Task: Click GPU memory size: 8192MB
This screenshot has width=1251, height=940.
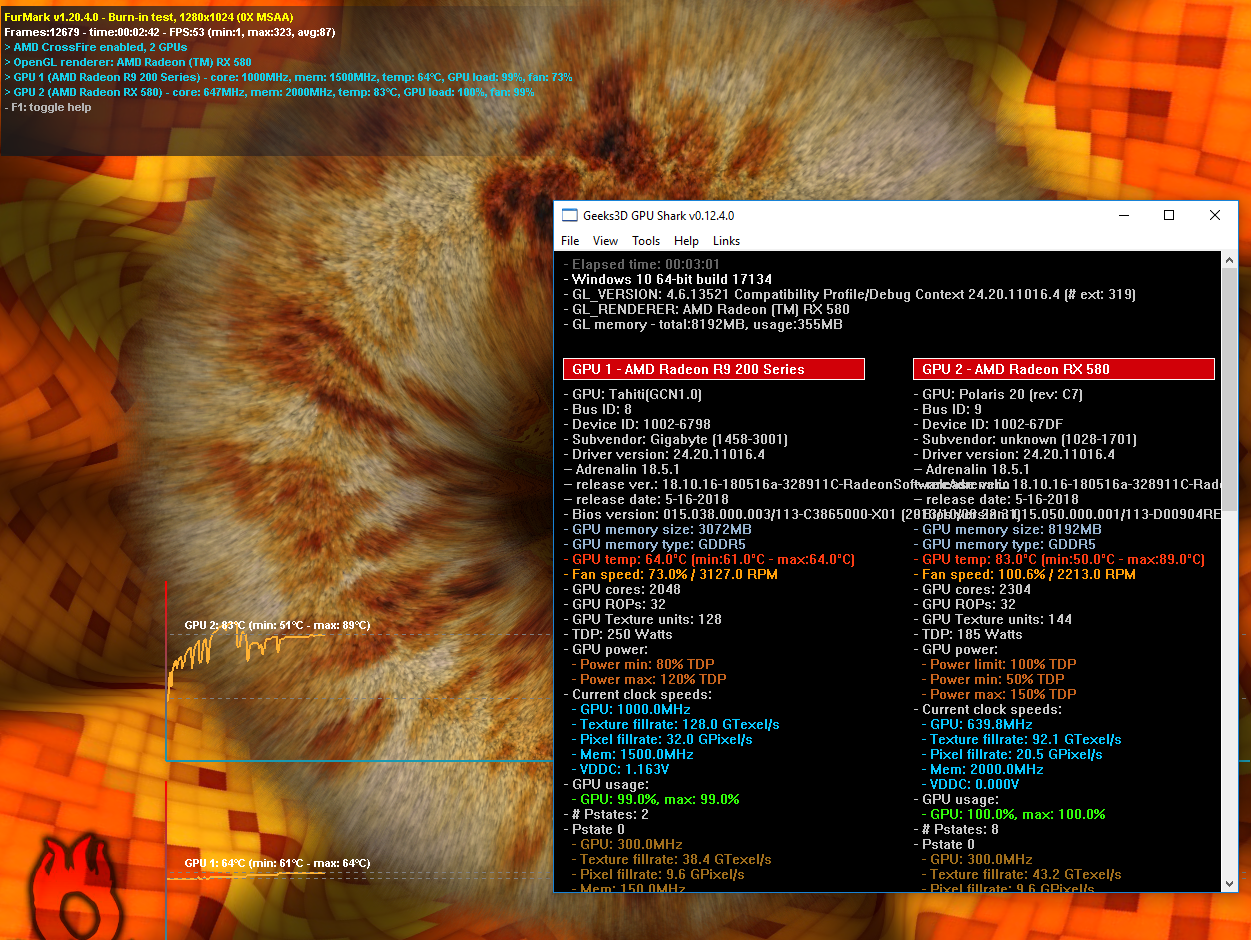Action: point(1007,529)
